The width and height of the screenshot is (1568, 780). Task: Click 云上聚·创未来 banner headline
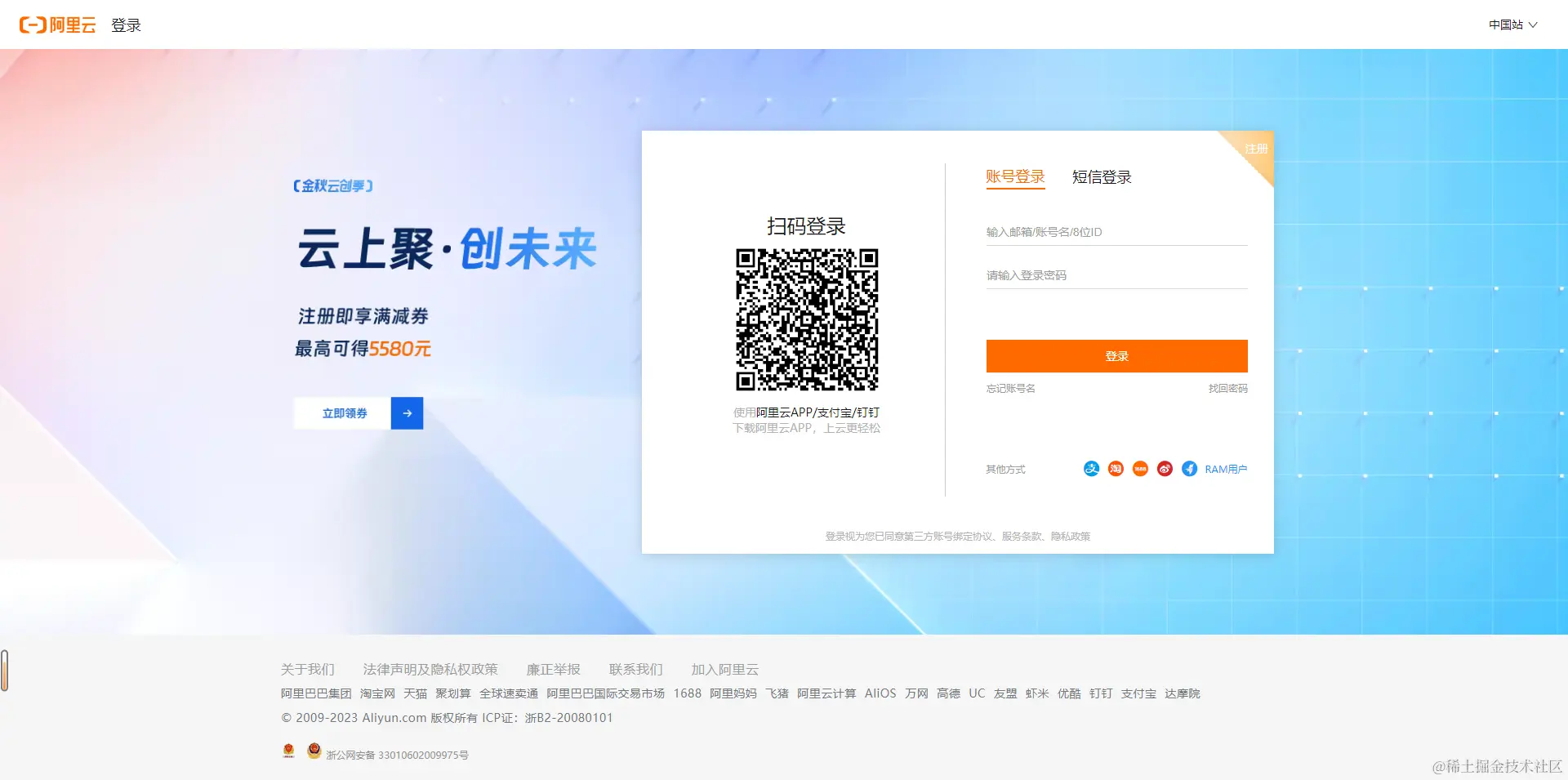[x=447, y=248]
